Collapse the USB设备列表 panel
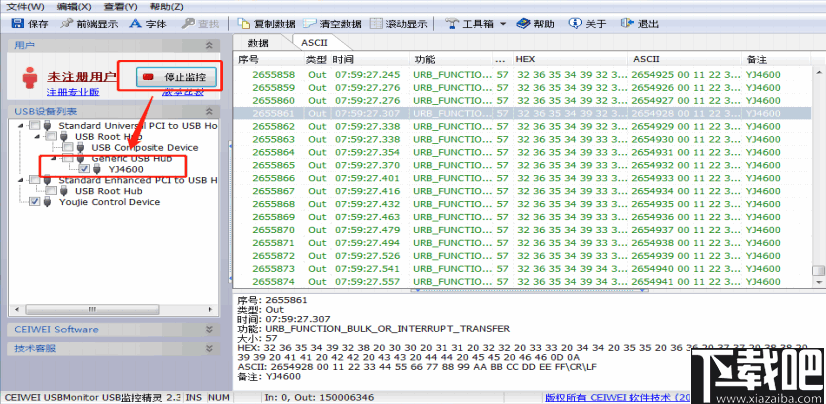The image size is (826, 404). (209, 111)
